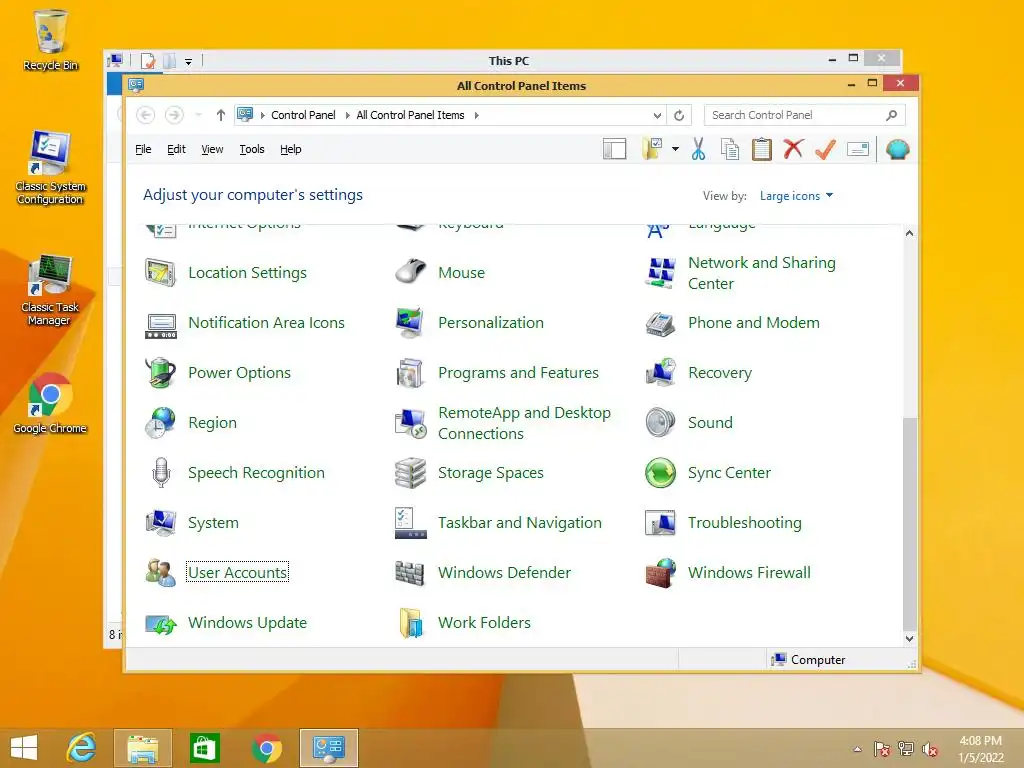Click the Search Control Panel field
Image resolution: width=1024 pixels, height=768 pixels.
click(x=805, y=115)
